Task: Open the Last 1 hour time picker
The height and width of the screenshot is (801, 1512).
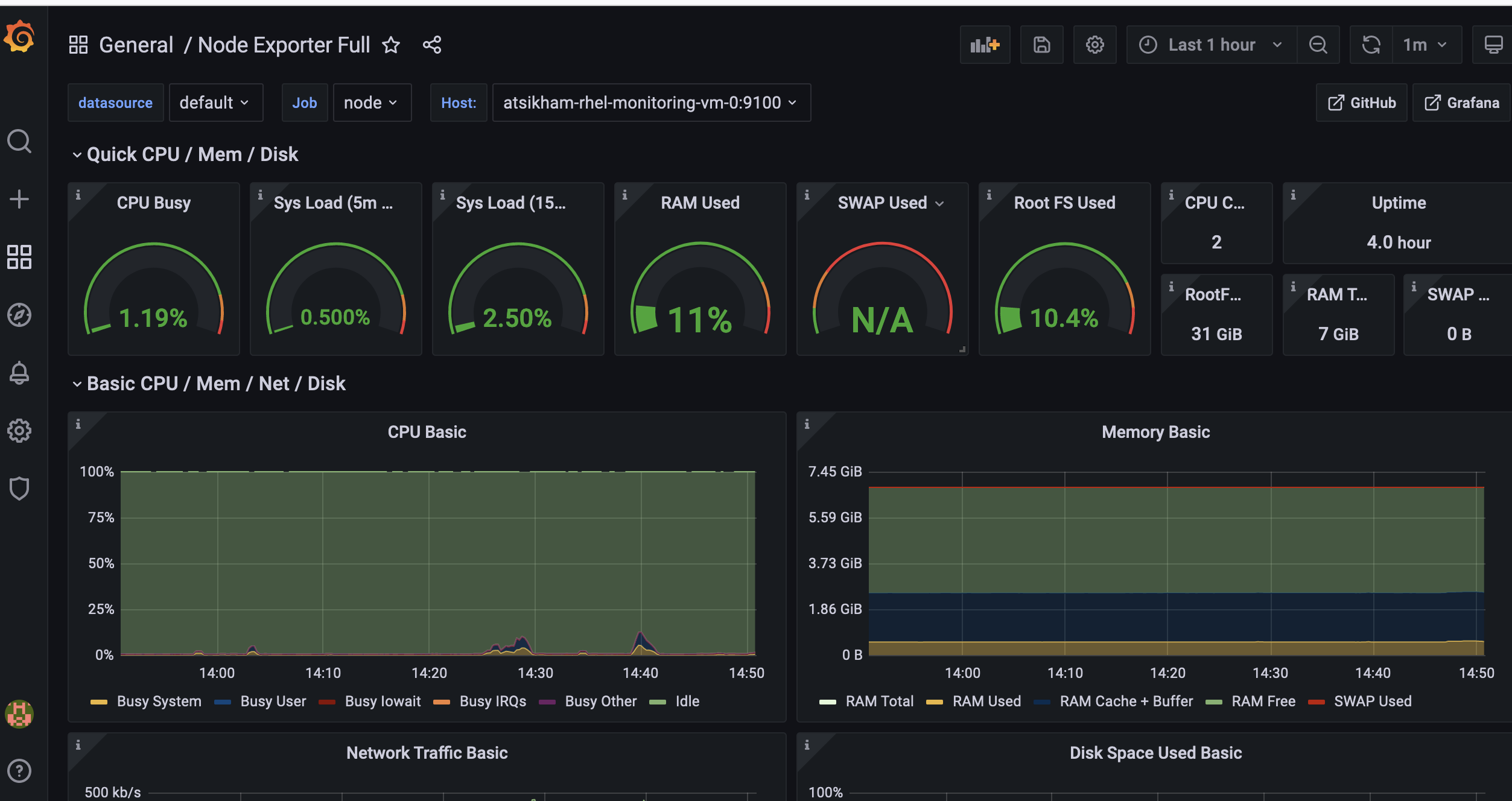Action: coord(1210,44)
